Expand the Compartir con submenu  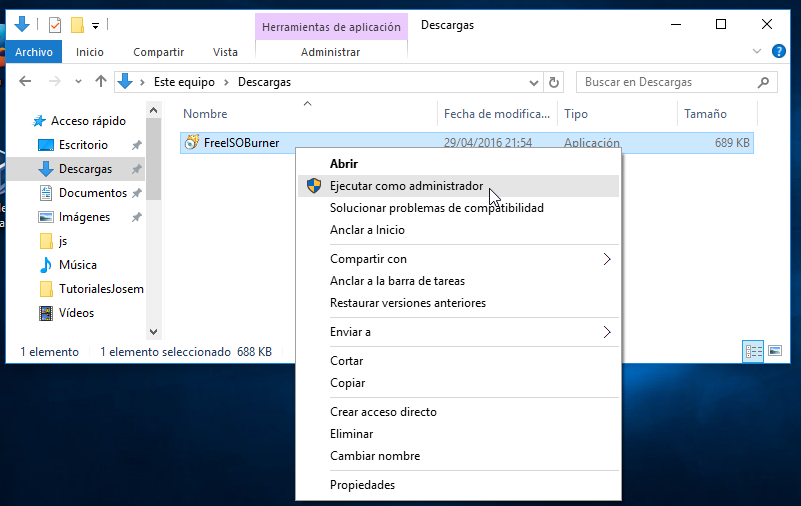[458, 259]
